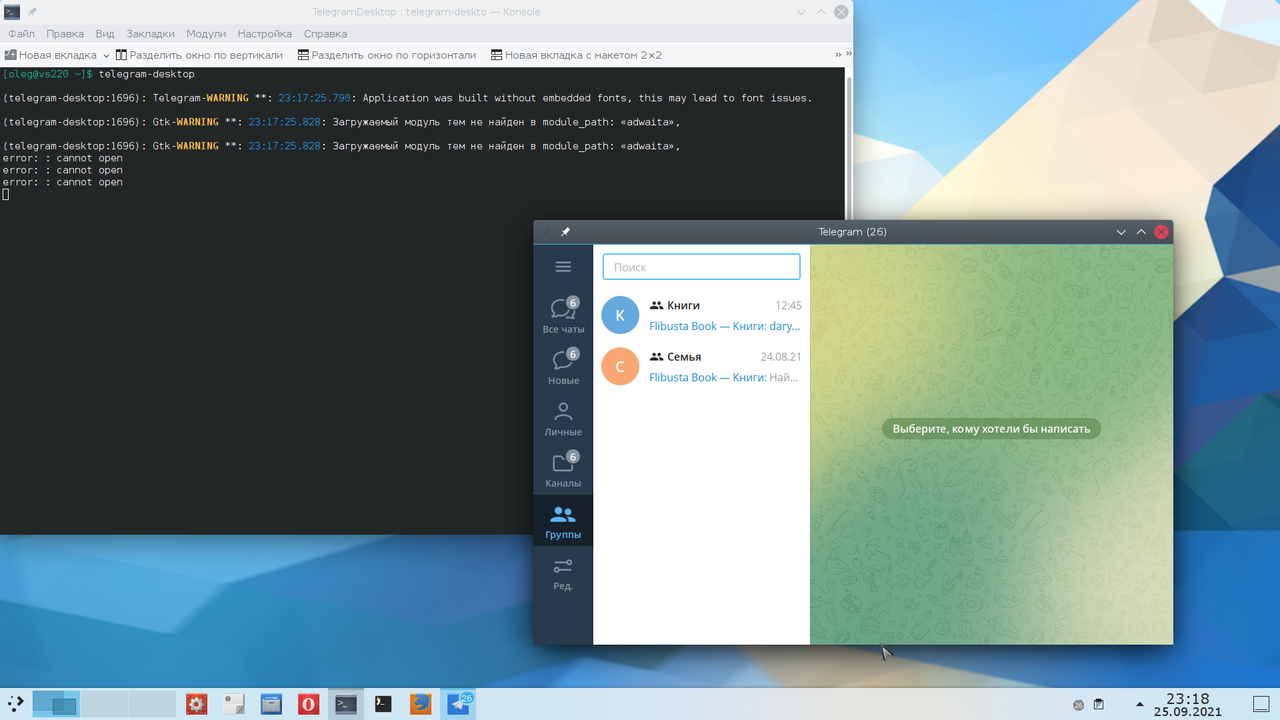Switch to the second virtual desktop in pager

pyautogui.click(x=104, y=704)
